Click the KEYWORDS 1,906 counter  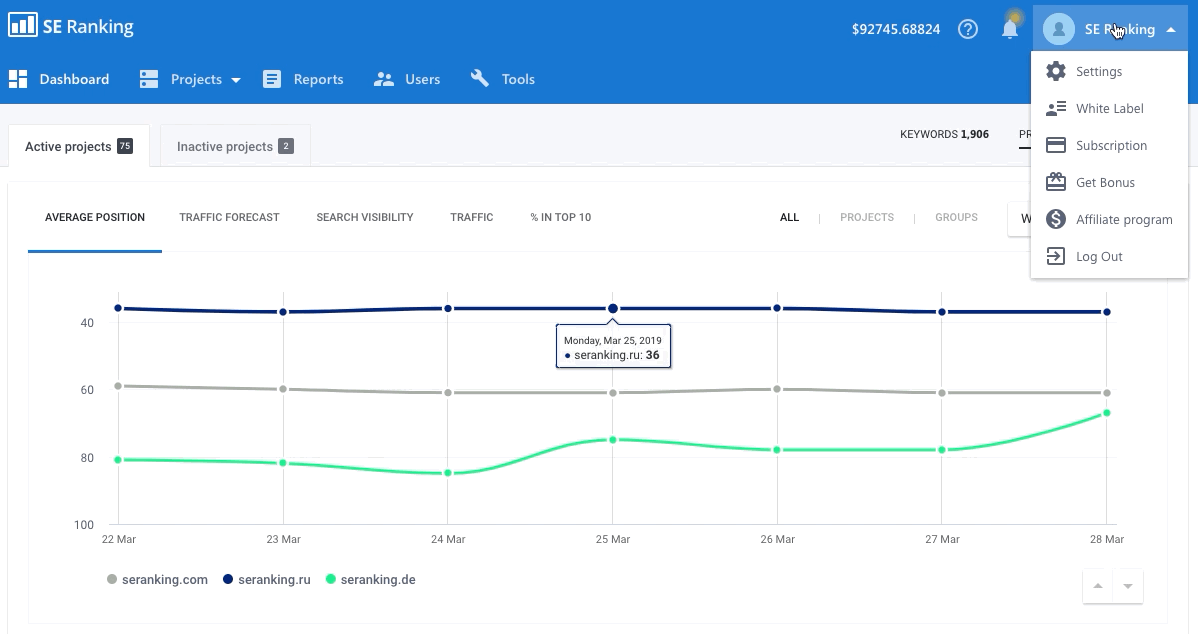[x=944, y=134]
